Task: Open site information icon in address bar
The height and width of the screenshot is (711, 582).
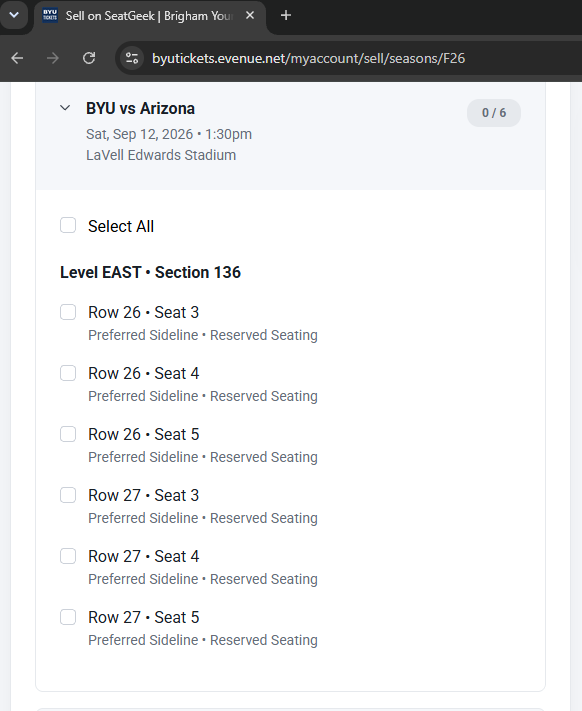Action: pos(132,58)
